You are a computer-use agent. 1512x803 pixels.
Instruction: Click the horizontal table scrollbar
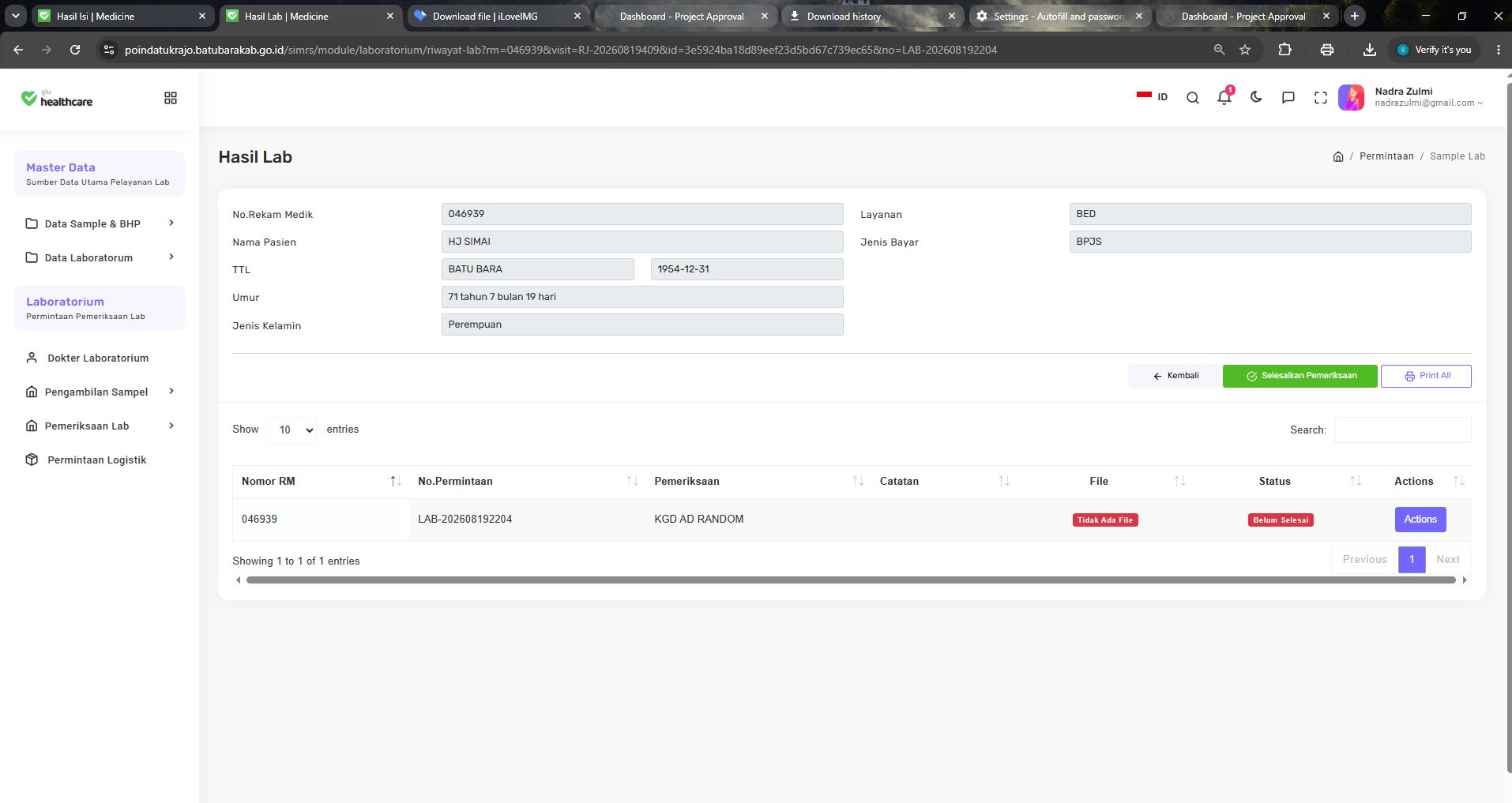click(x=851, y=580)
